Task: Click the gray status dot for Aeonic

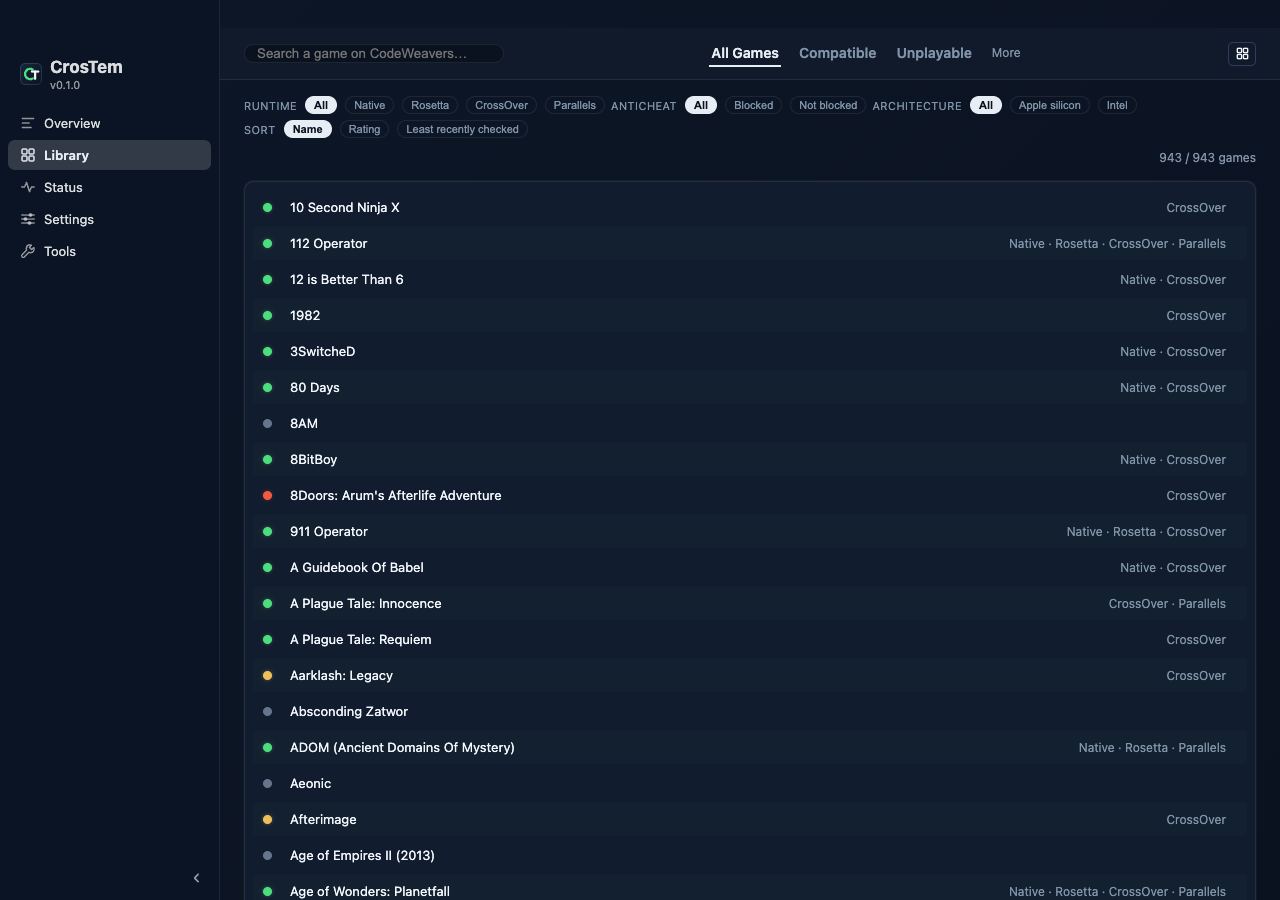Action: tap(267, 784)
